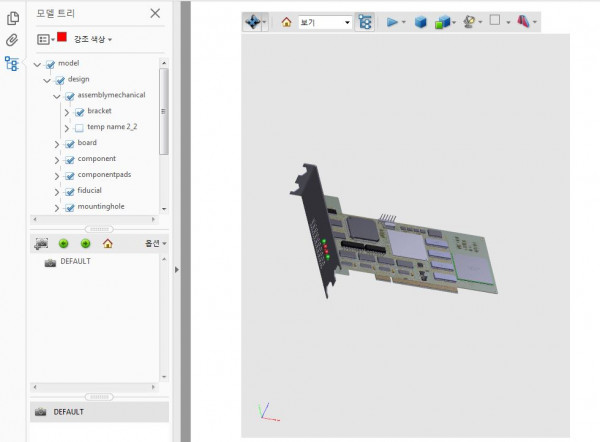Collapse the assemblymechanical node
Screen dimensions: 600x442
[x=57, y=96]
